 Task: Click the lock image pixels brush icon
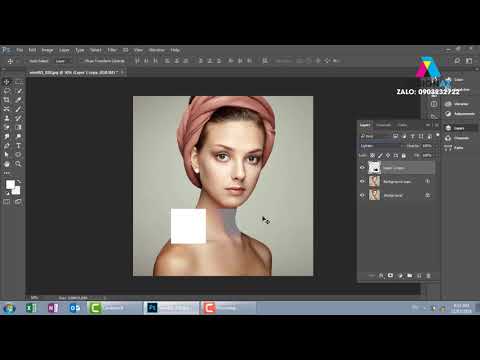[x=380, y=156]
